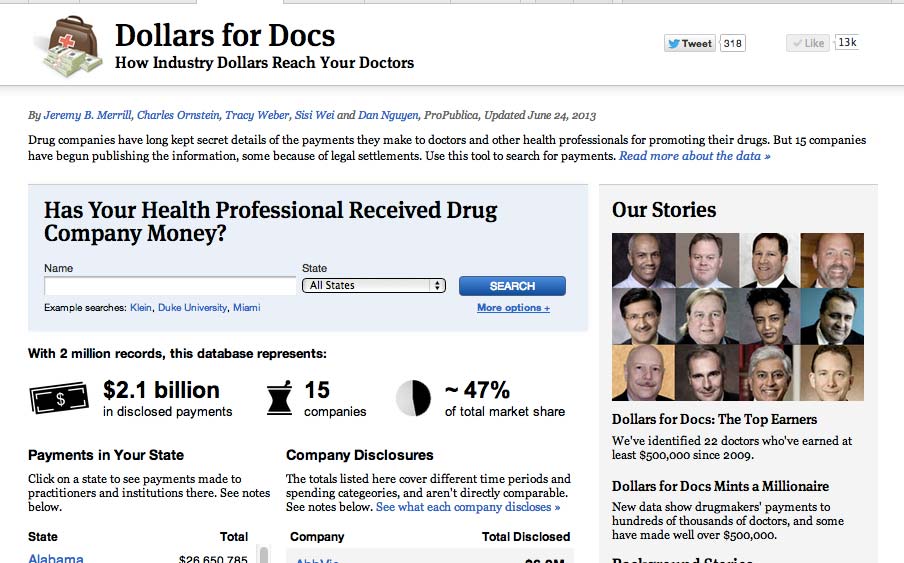Click the 13k like count
Viewport: 904px width, 563px height.
[847, 43]
